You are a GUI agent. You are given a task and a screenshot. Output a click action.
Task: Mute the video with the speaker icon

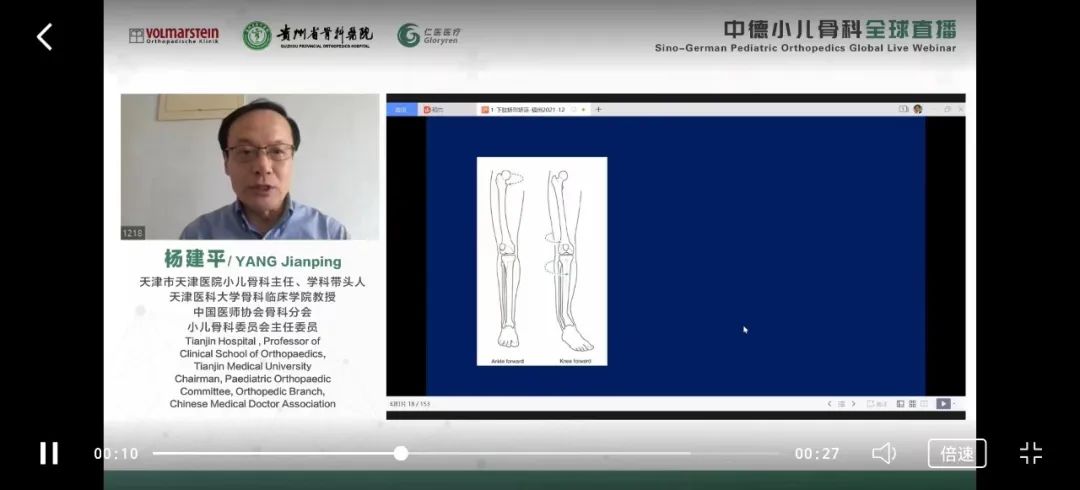point(884,453)
